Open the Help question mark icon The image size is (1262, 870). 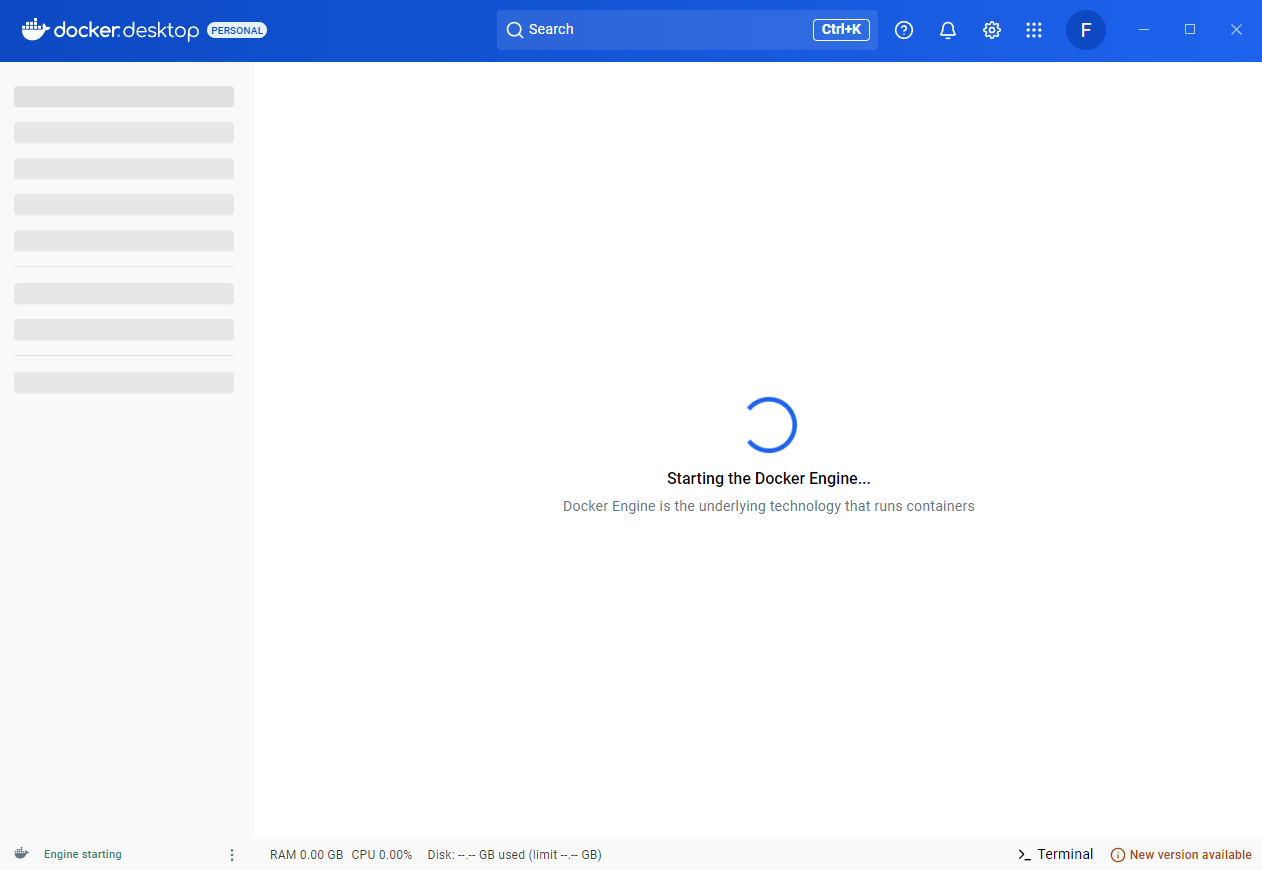904,30
